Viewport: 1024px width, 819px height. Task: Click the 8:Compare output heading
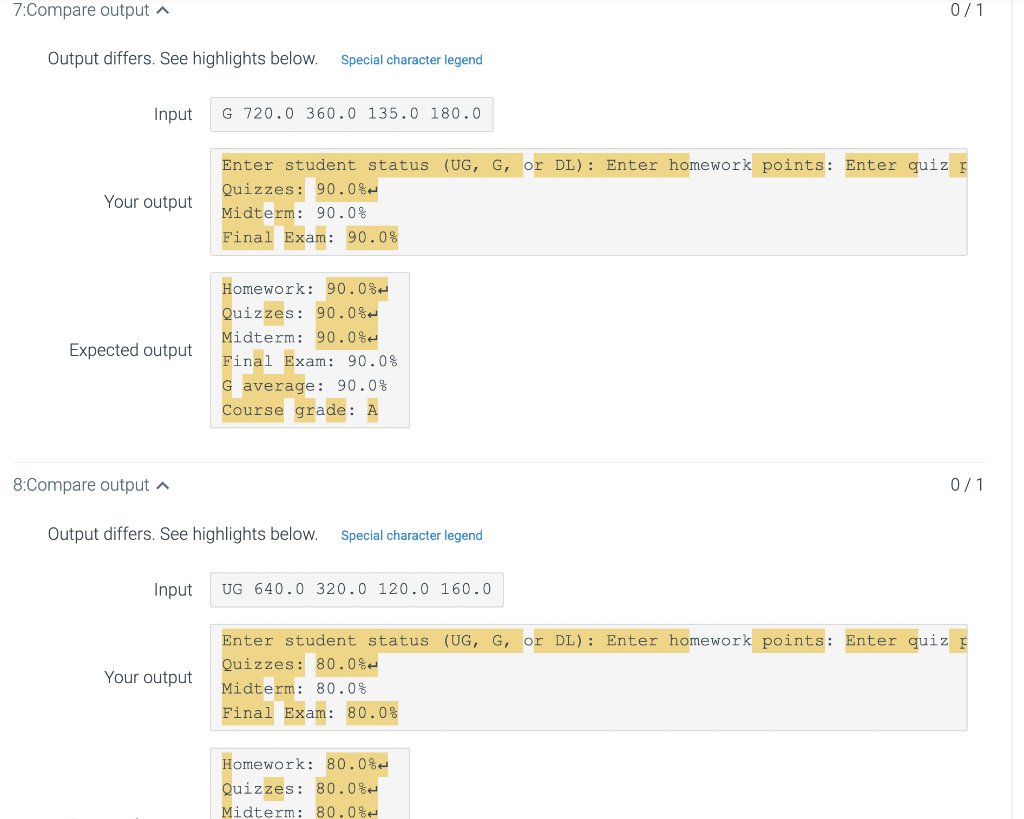coord(80,485)
